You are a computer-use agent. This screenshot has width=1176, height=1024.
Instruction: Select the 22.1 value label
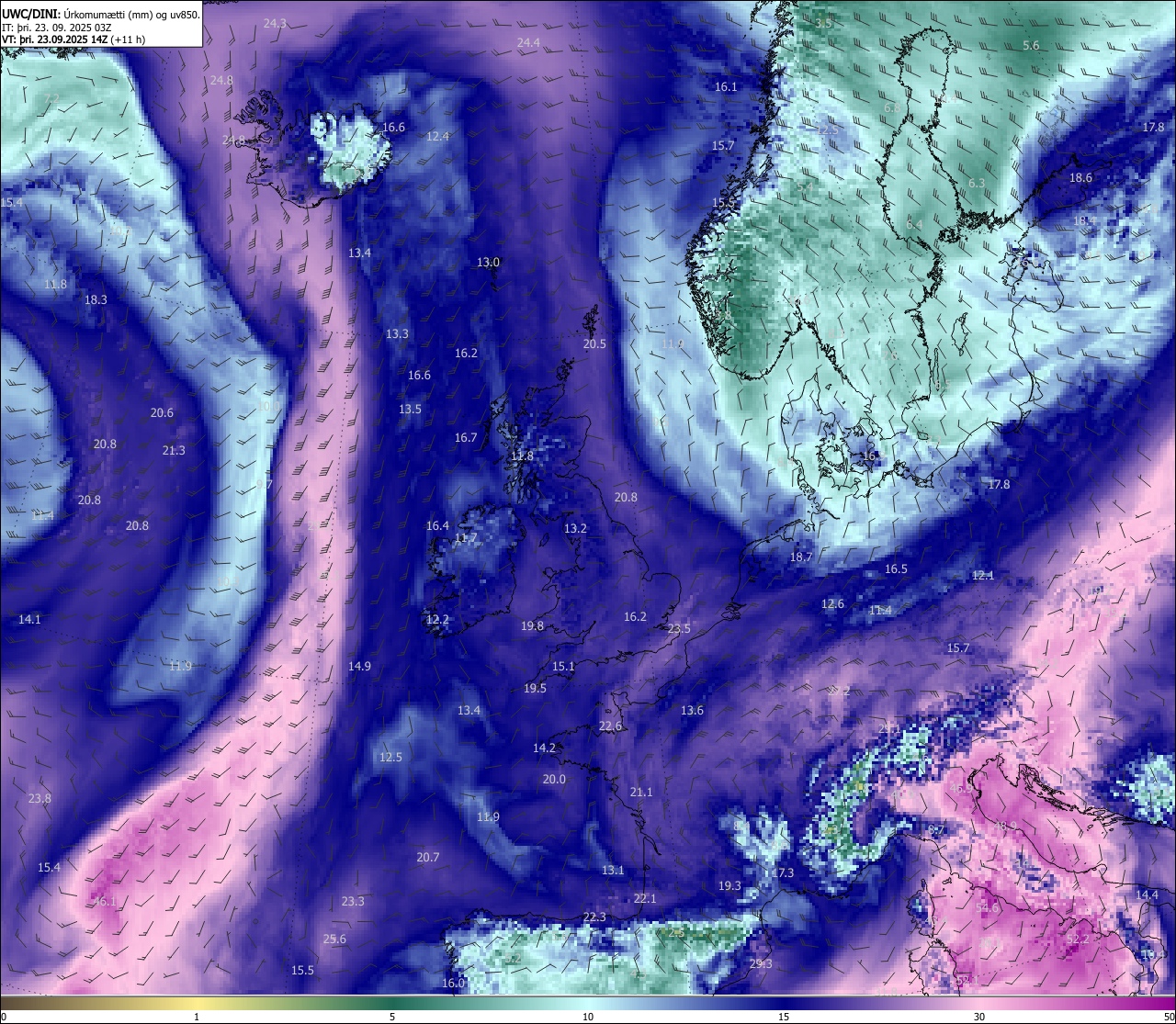645,898
